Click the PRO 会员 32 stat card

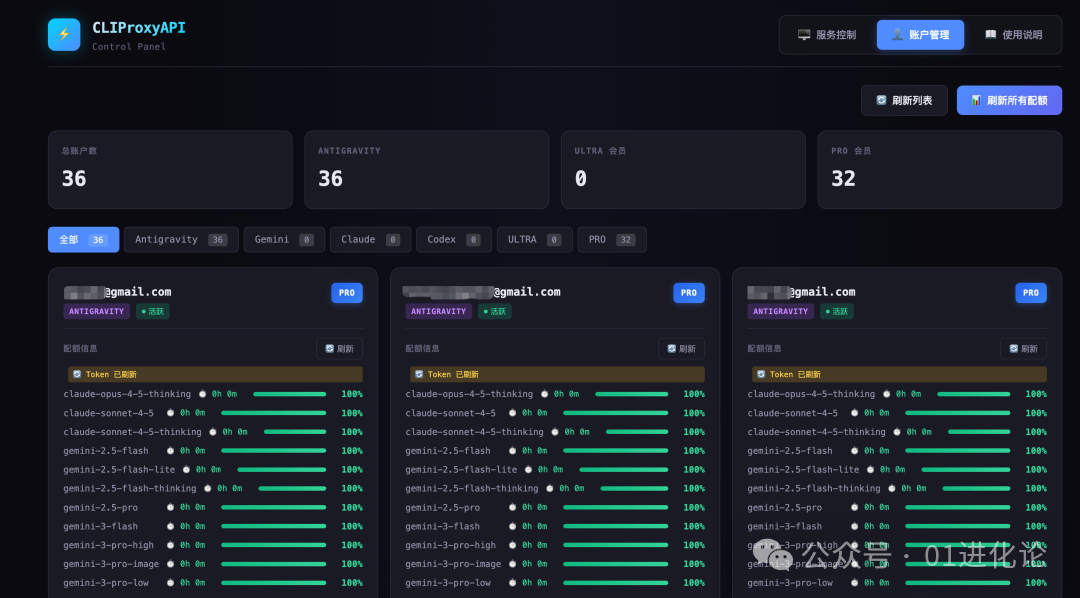tap(939, 169)
